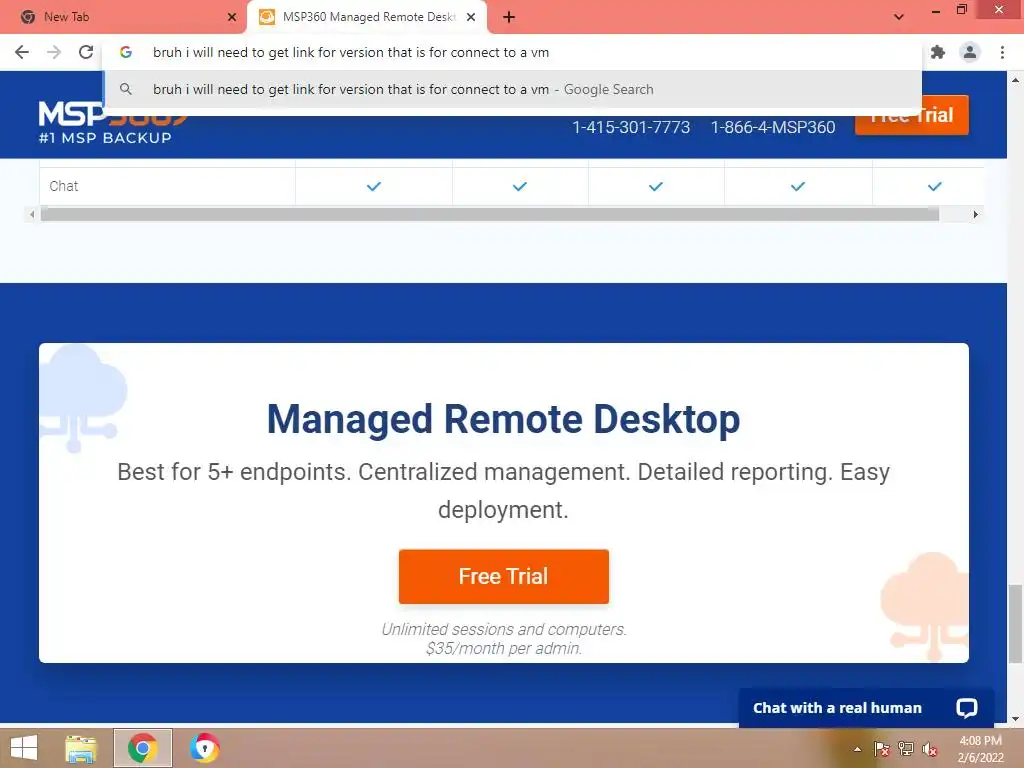Click the MSP360 #1 MSP Backup logo
The width and height of the screenshot is (1024, 768).
coord(113,122)
